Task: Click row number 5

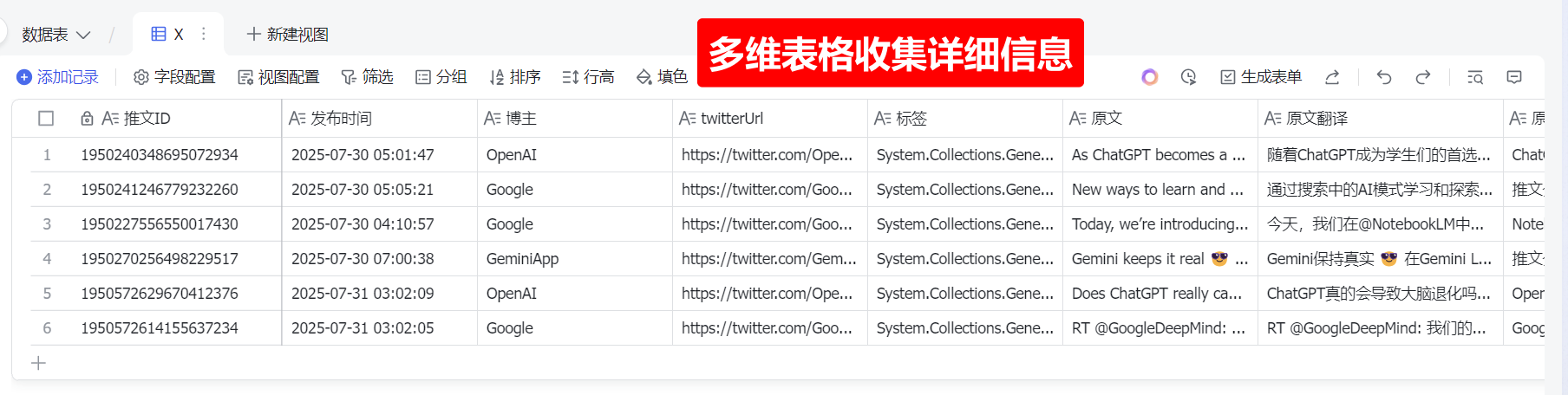Action: (47, 294)
